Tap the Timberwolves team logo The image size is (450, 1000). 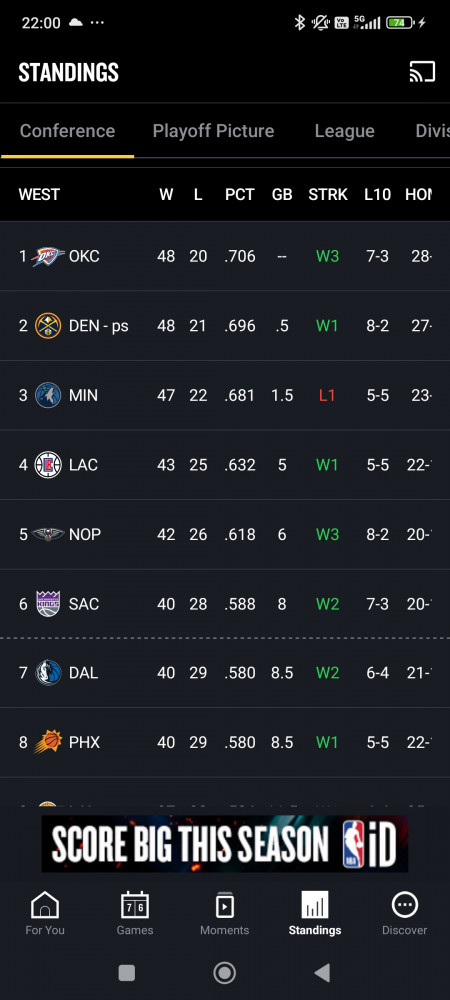point(48,395)
